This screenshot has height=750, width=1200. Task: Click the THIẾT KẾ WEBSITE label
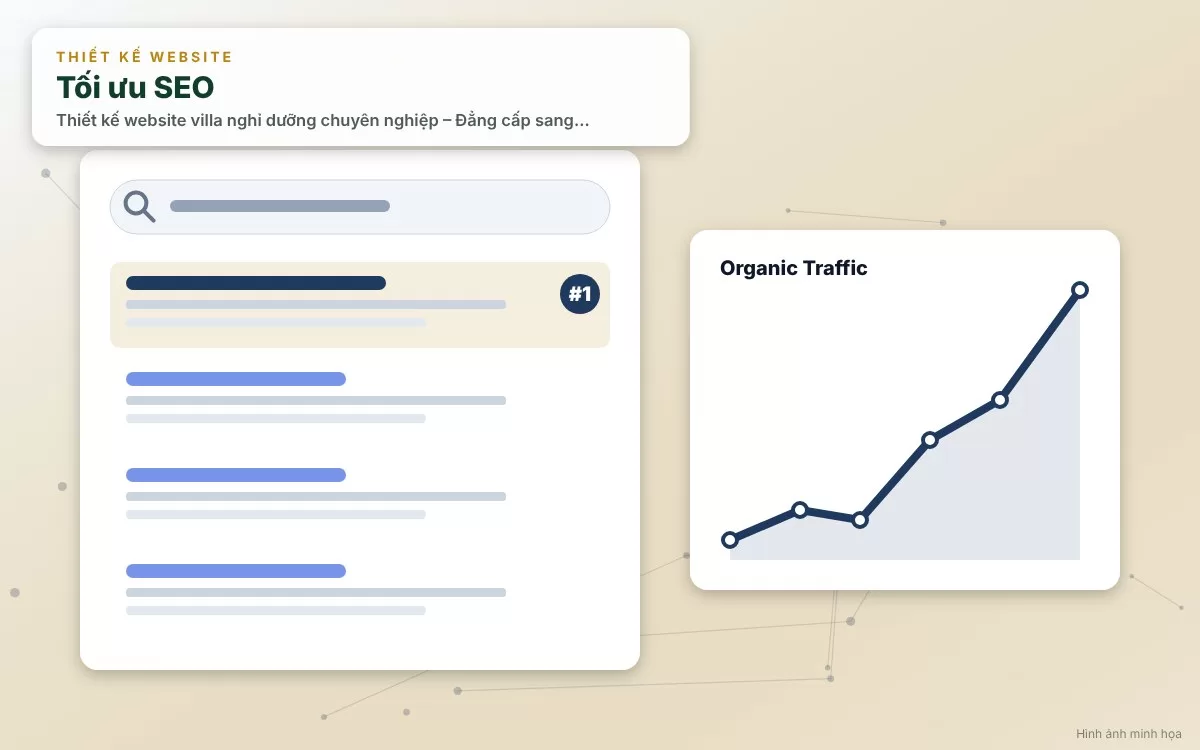tap(144, 57)
